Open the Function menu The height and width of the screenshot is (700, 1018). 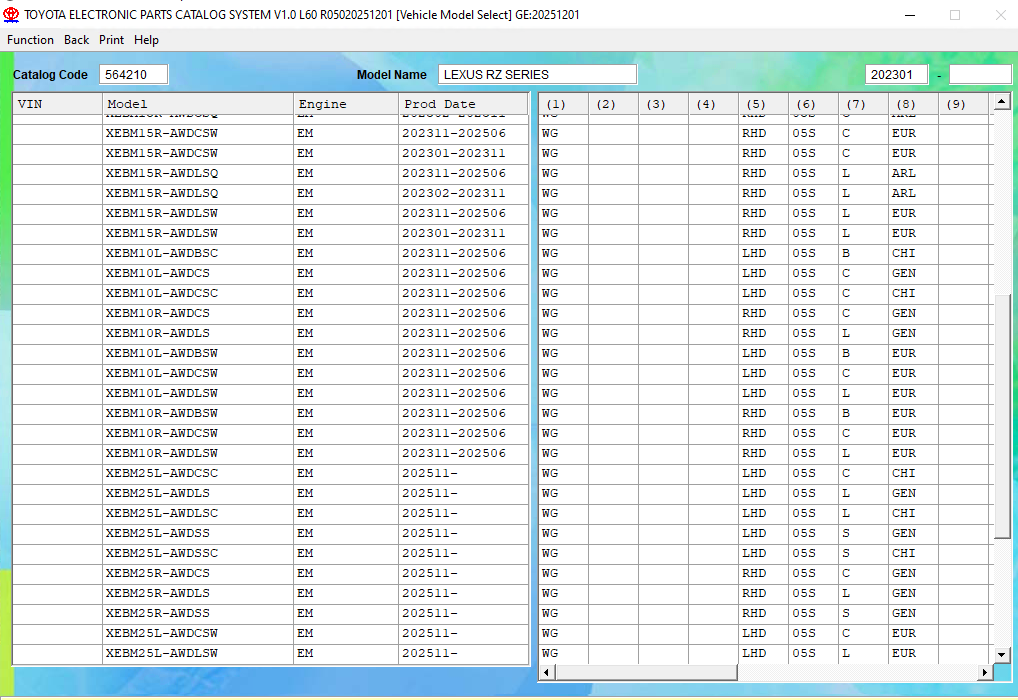(x=30, y=40)
